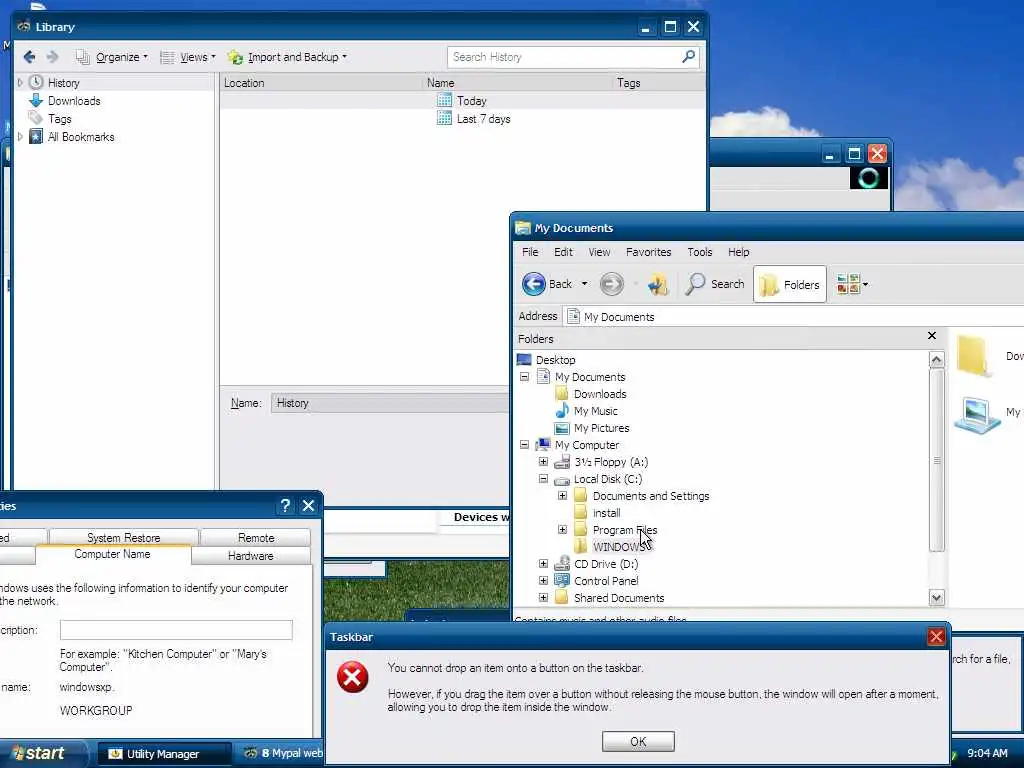This screenshot has width=1024, height=768.
Task: Open Import and Backup menu
Action: click(x=287, y=57)
